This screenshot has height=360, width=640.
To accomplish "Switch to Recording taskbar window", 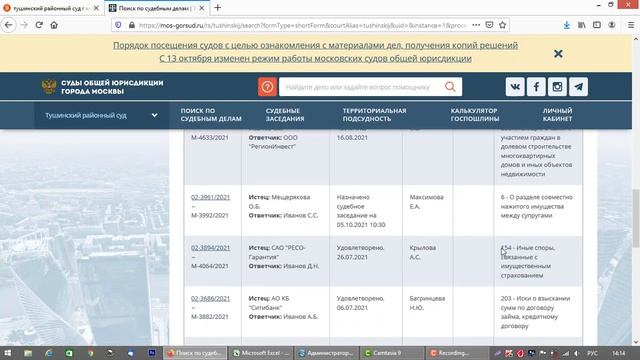I will tap(458, 353).
